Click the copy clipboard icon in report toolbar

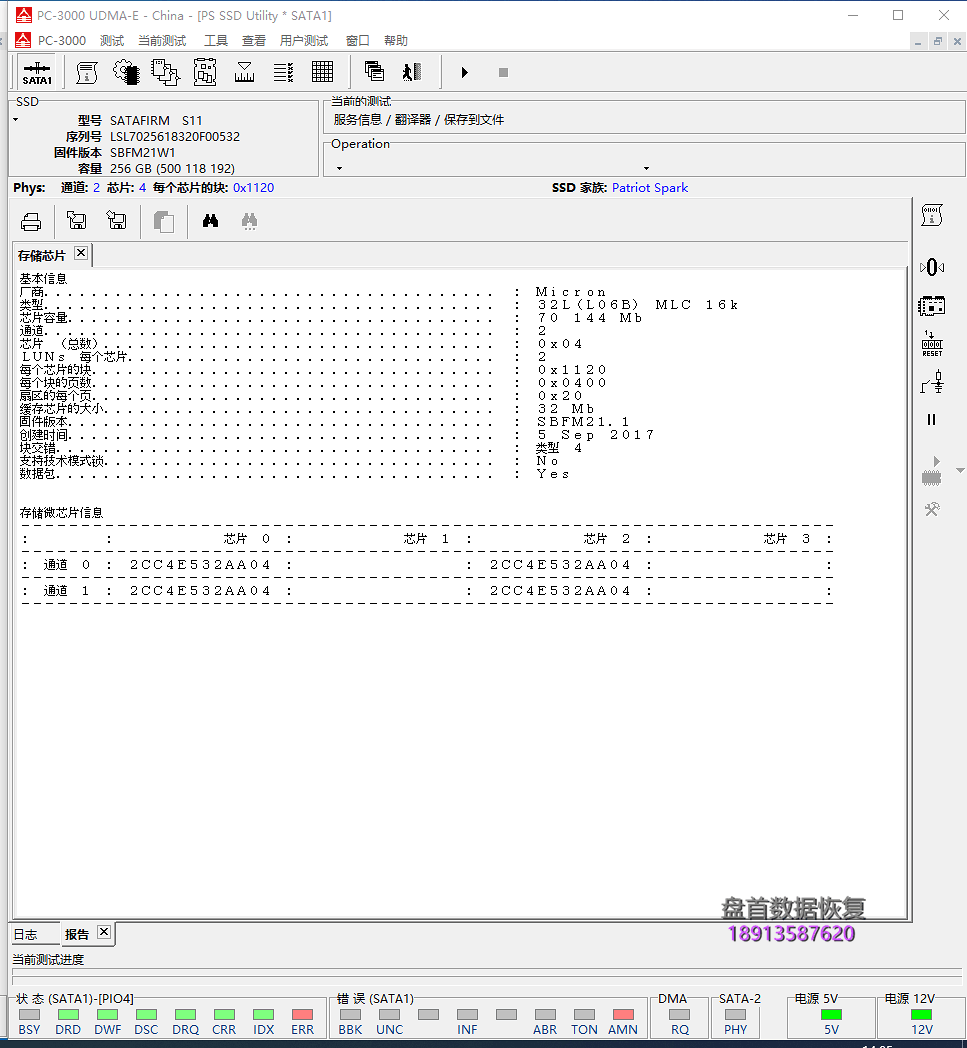tap(163, 221)
